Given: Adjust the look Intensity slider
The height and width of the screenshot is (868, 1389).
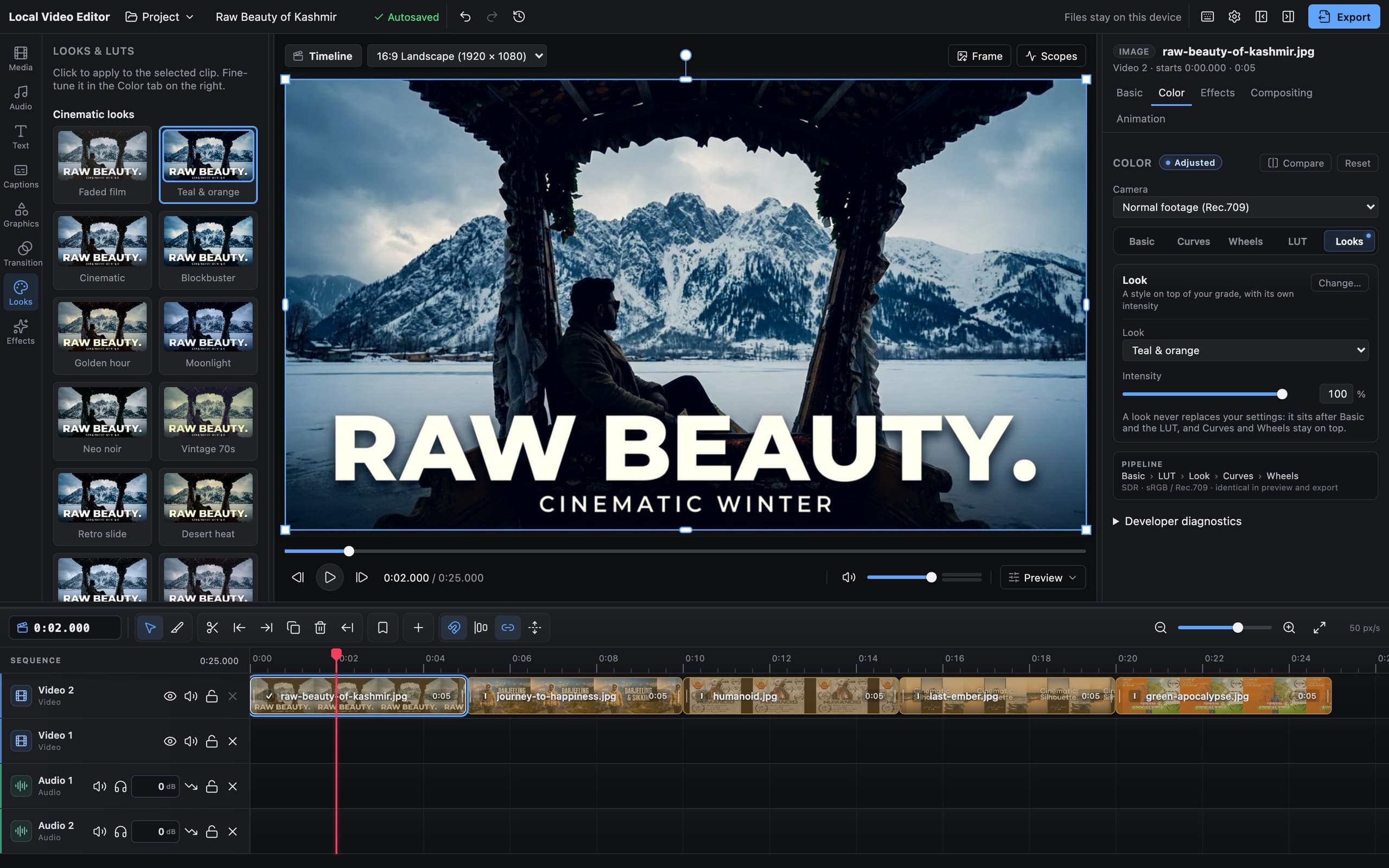Looking at the screenshot, I should point(1205,394).
